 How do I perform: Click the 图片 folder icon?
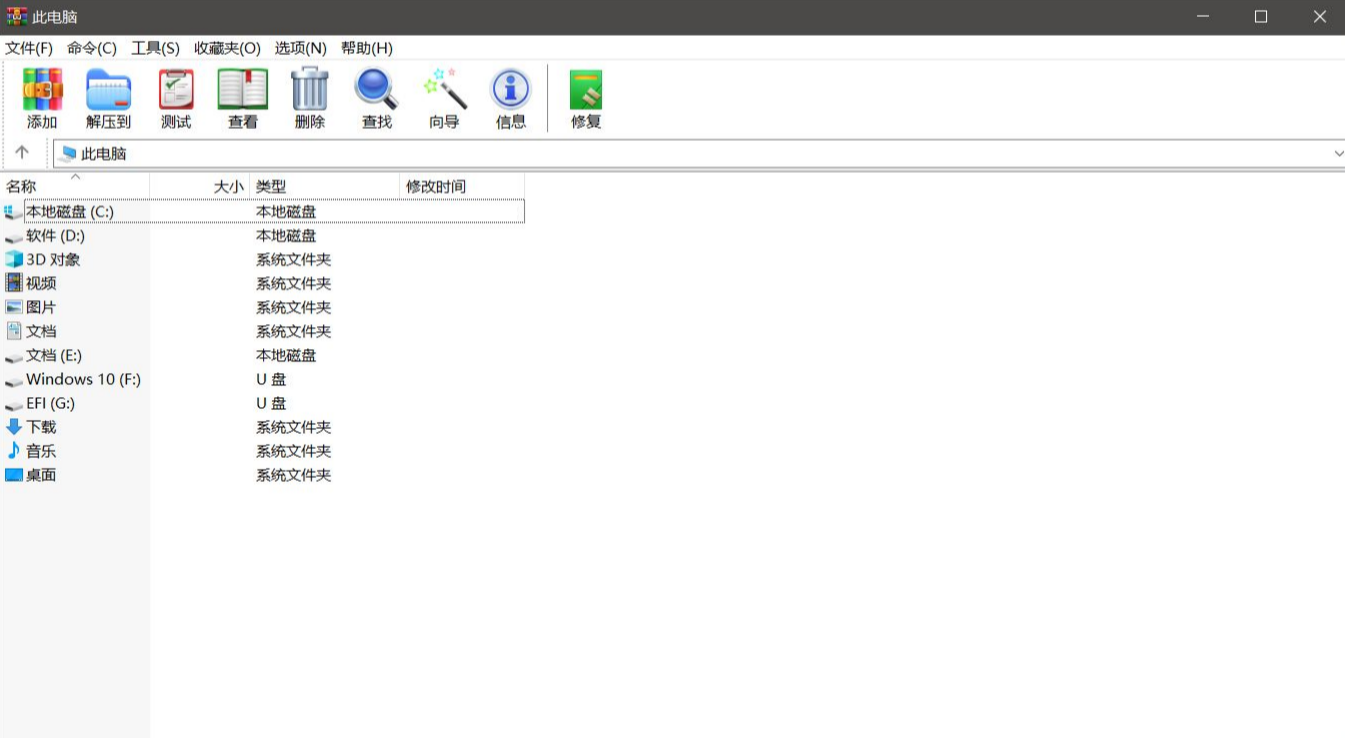pos(14,307)
